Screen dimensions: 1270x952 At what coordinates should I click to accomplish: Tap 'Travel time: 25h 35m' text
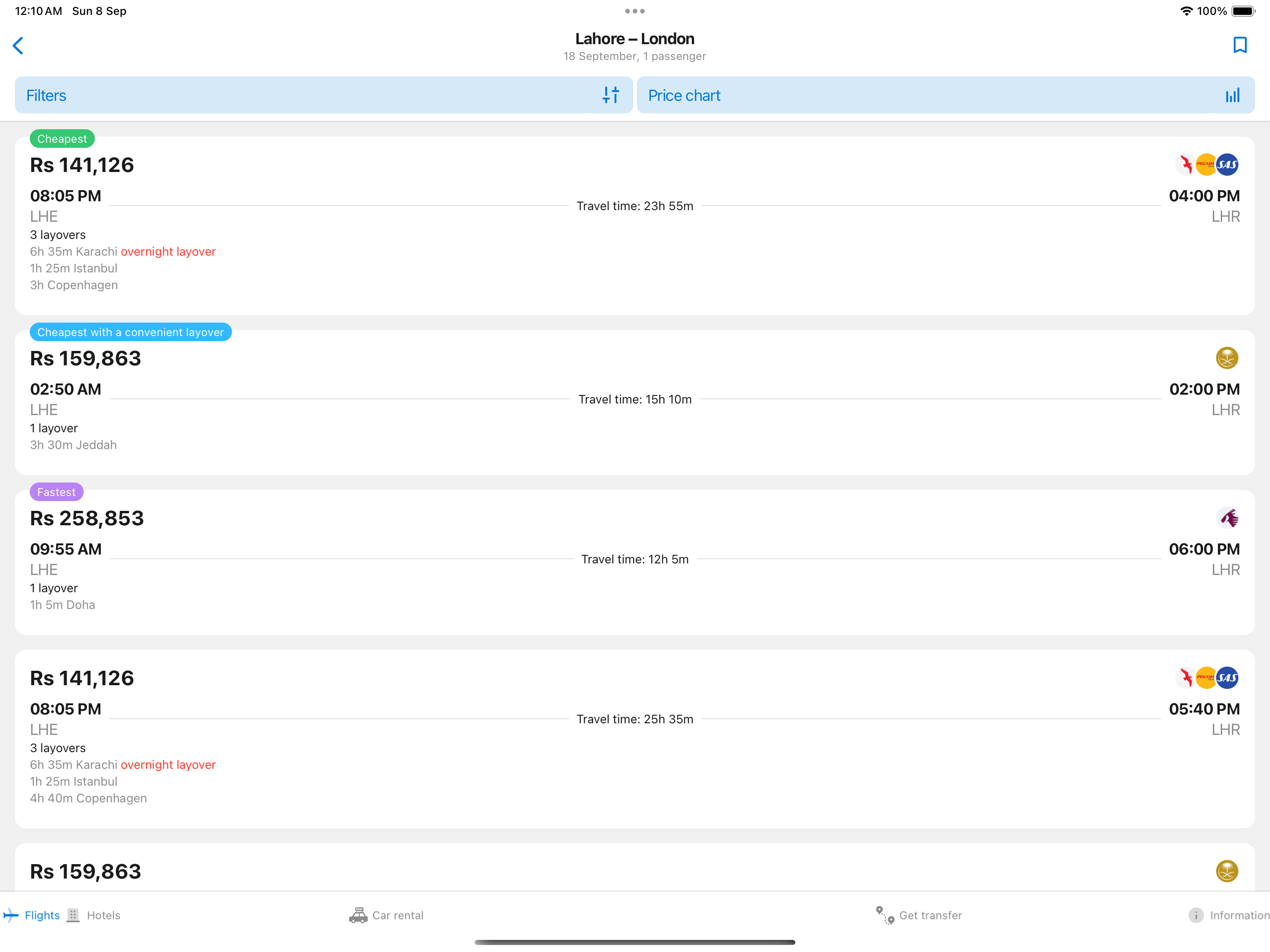[635, 719]
